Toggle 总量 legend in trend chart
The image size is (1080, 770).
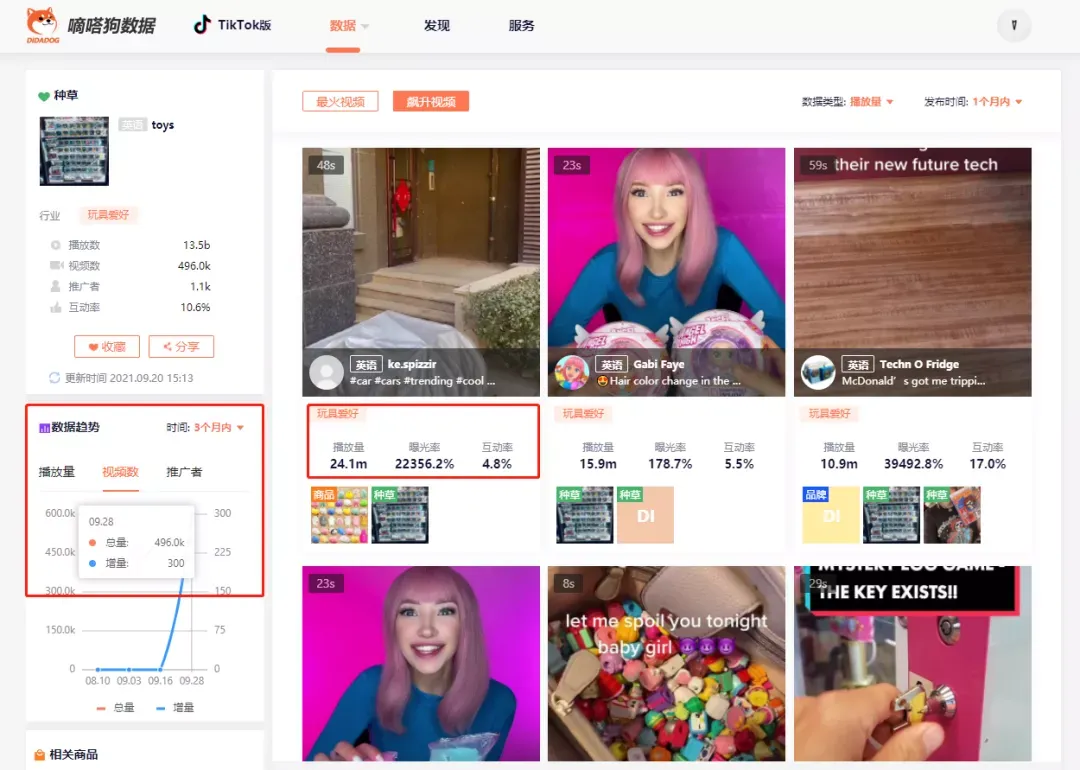(x=116, y=707)
